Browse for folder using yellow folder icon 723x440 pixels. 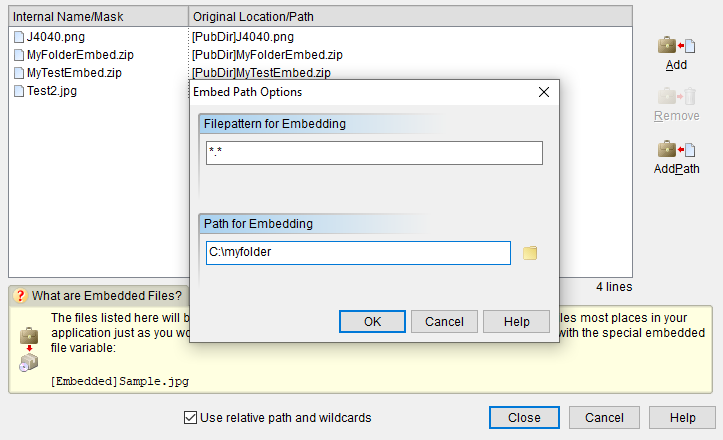click(530, 253)
